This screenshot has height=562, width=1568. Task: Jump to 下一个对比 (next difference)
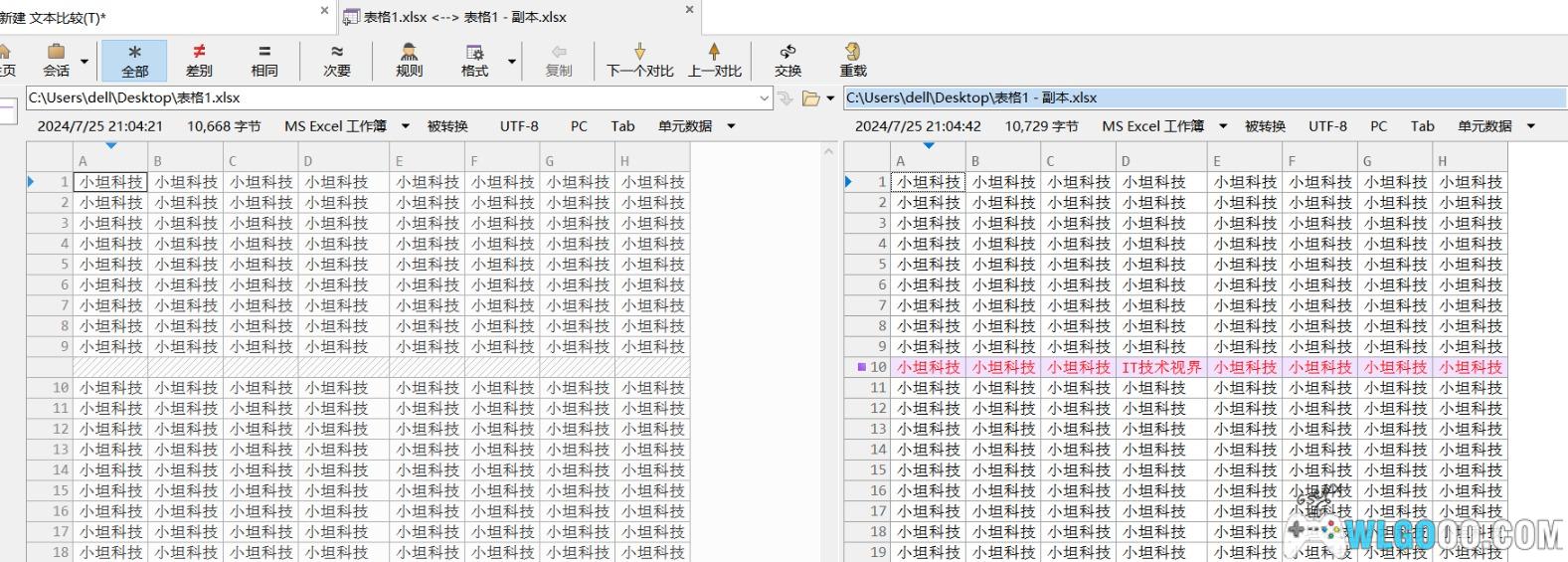pos(639,60)
